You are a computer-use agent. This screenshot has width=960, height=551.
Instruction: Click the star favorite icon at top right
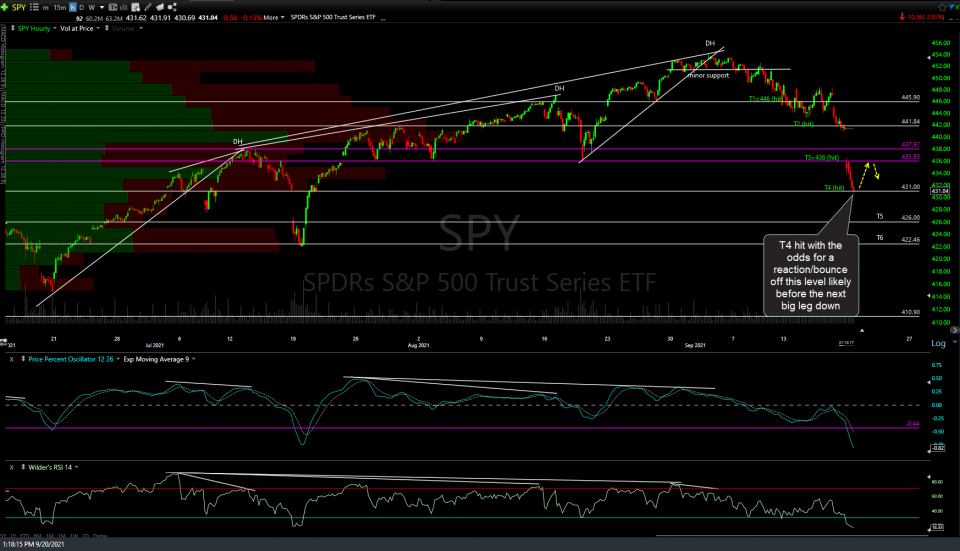(x=942, y=7)
